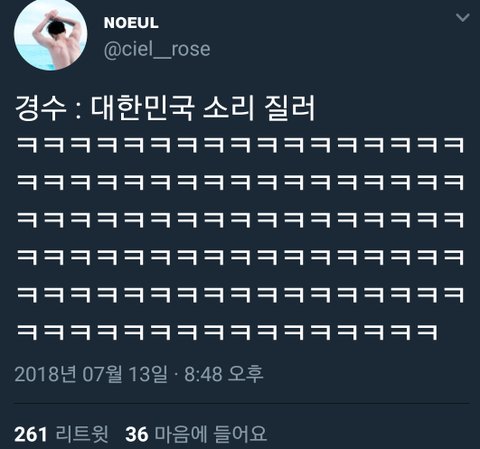The width and height of the screenshot is (480, 449).
Task: Click the third row of ㅋ characters
Action: (240, 220)
